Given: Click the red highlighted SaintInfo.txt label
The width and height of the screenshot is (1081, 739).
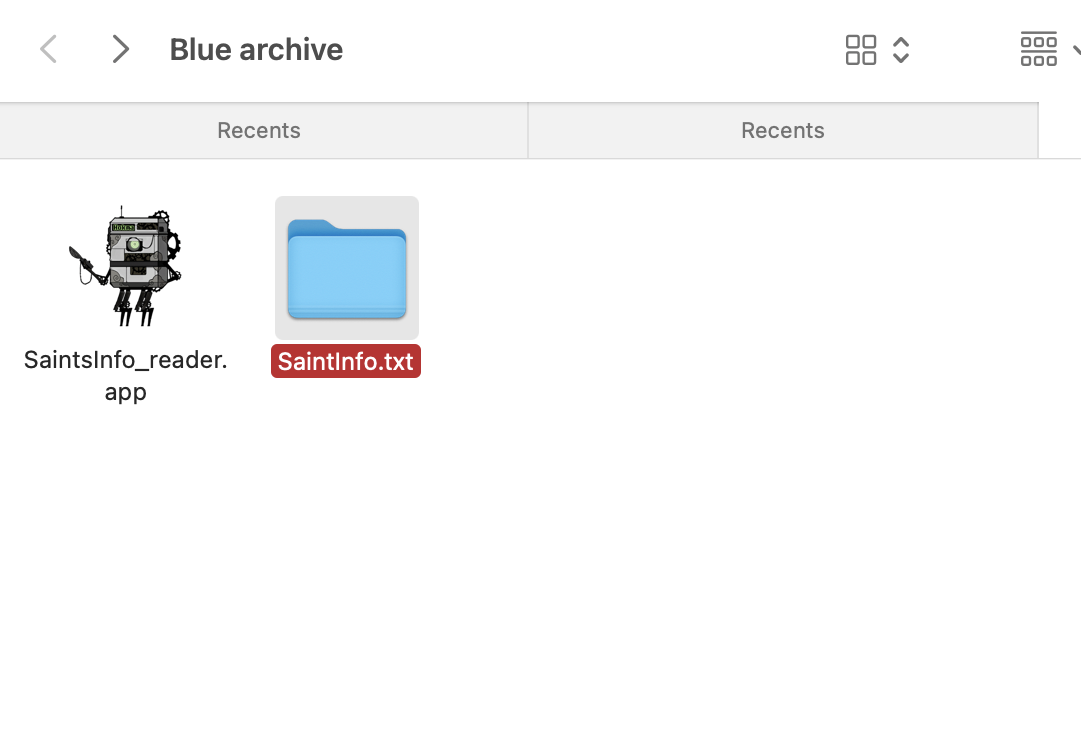Looking at the screenshot, I should click(x=346, y=361).
